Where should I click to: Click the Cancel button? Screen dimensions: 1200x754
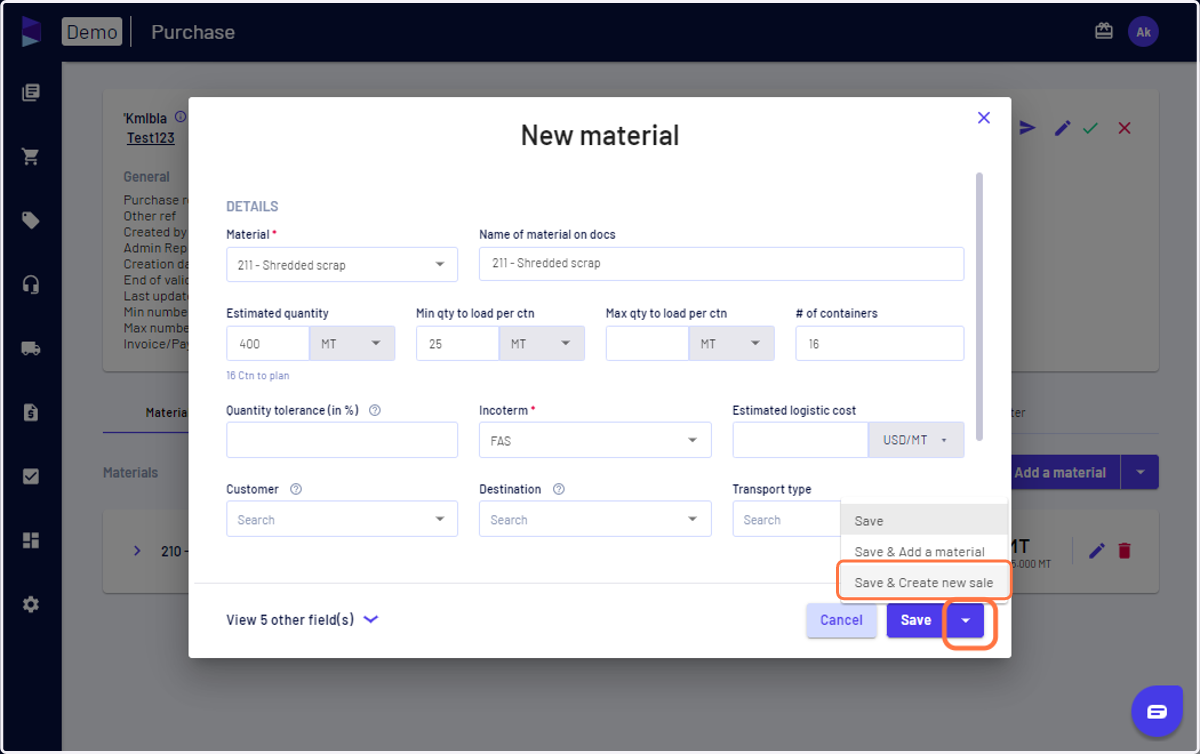tap(842, 620)
